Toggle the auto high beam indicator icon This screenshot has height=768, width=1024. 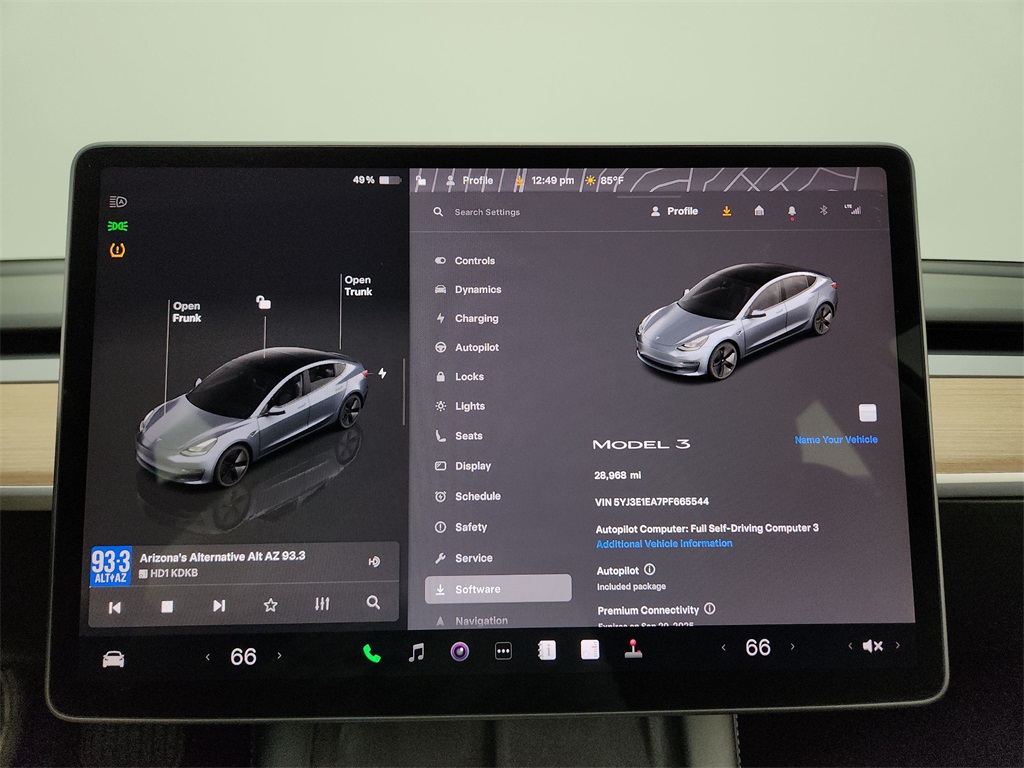point(118,202)
